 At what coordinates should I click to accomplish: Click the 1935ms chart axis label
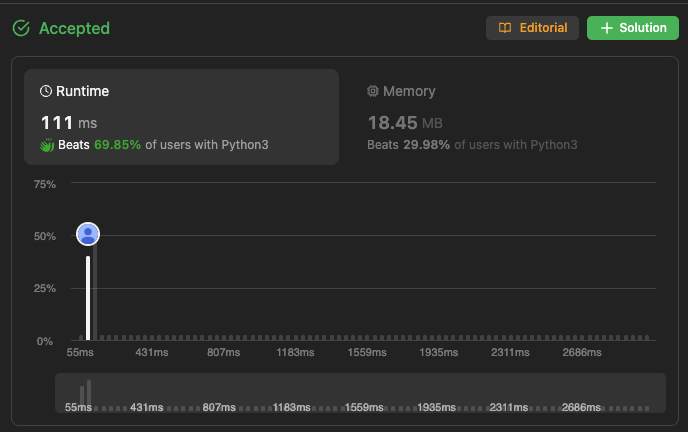tap(438, 353)
